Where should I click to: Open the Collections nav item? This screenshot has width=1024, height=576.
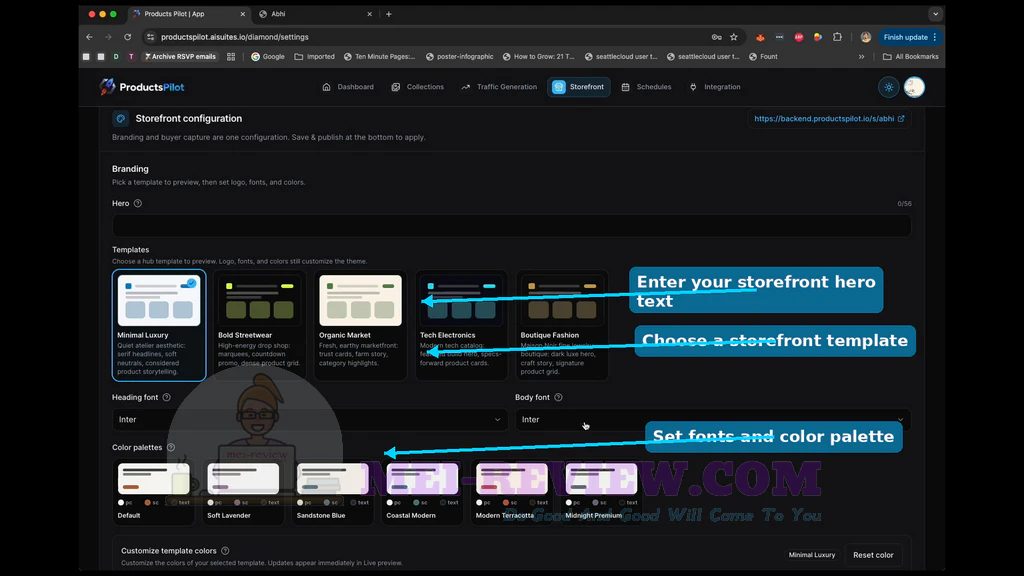(417, 87)
